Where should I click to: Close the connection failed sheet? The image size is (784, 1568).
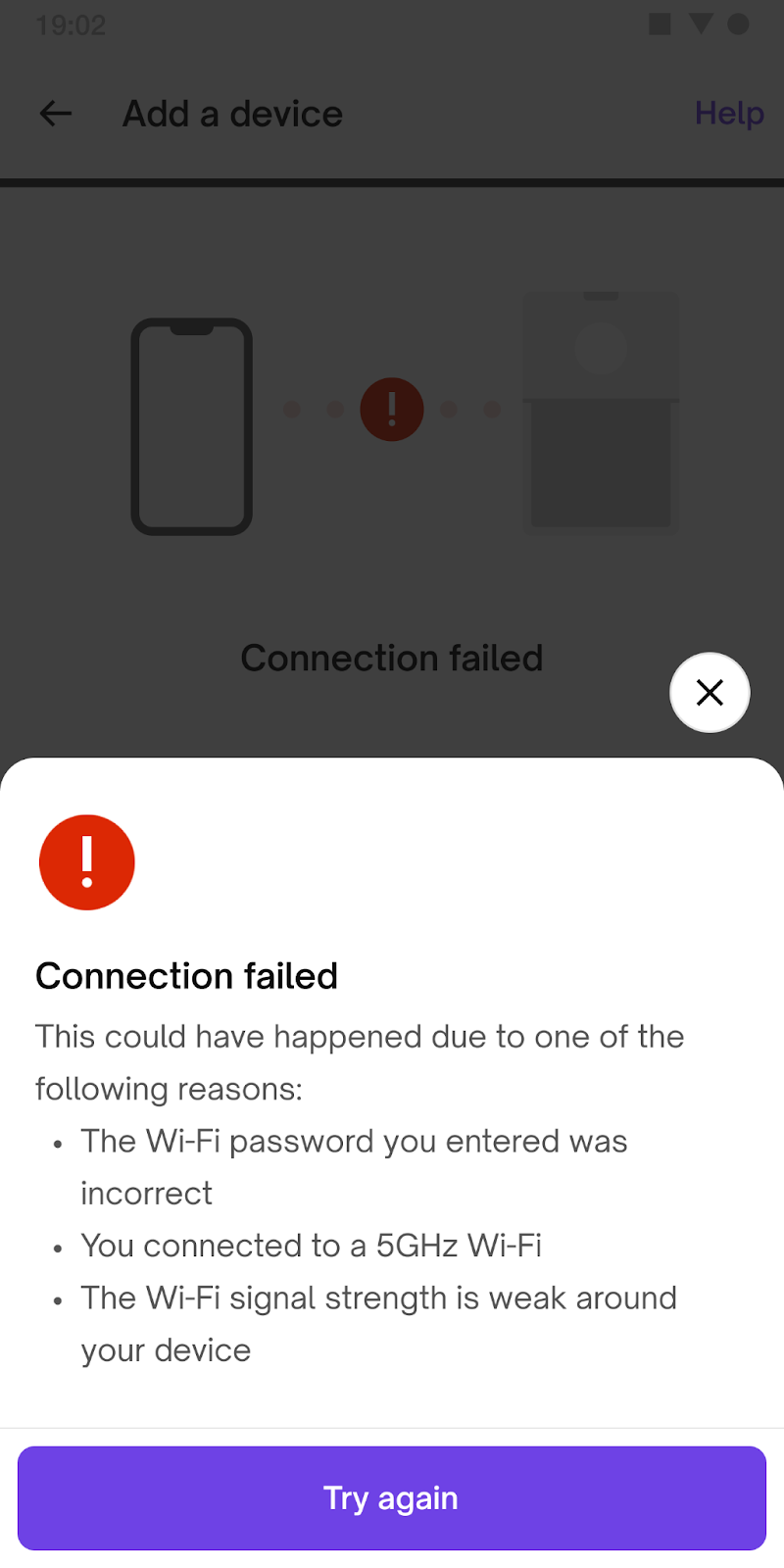pyautogui.click(x=710, y=693)
